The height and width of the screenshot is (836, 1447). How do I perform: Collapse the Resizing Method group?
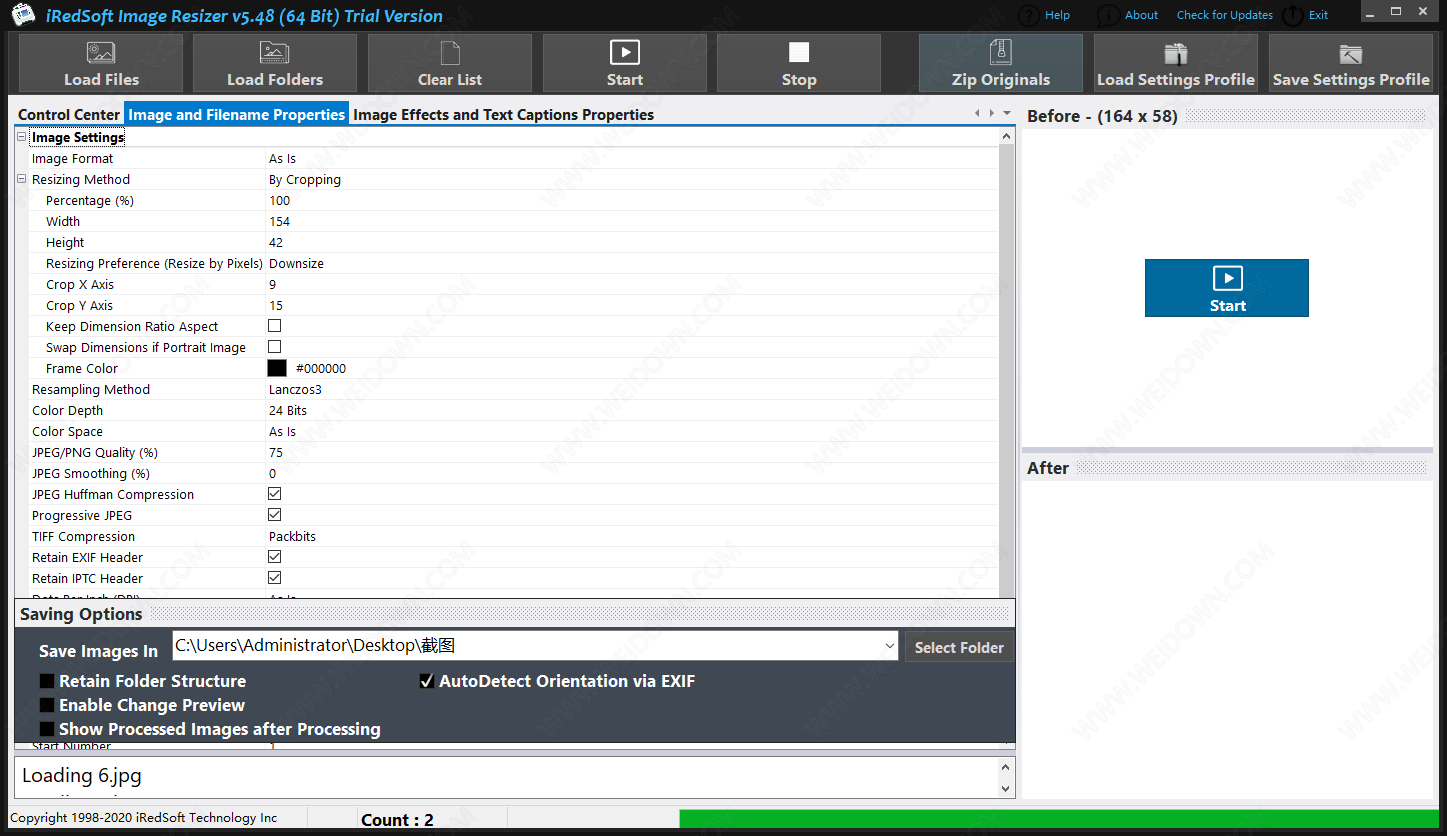[x=22, y=179]
